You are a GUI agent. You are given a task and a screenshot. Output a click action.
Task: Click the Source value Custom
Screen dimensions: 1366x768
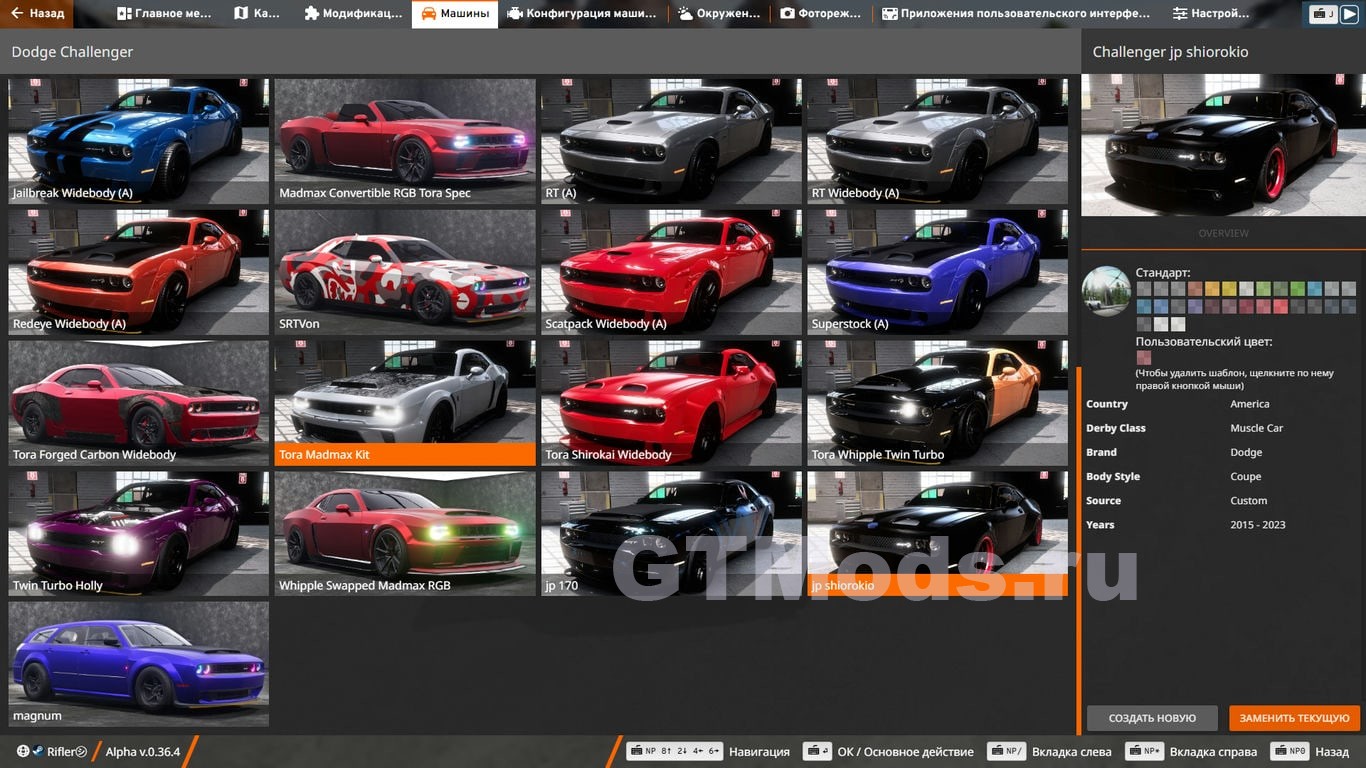(1249, 500)
